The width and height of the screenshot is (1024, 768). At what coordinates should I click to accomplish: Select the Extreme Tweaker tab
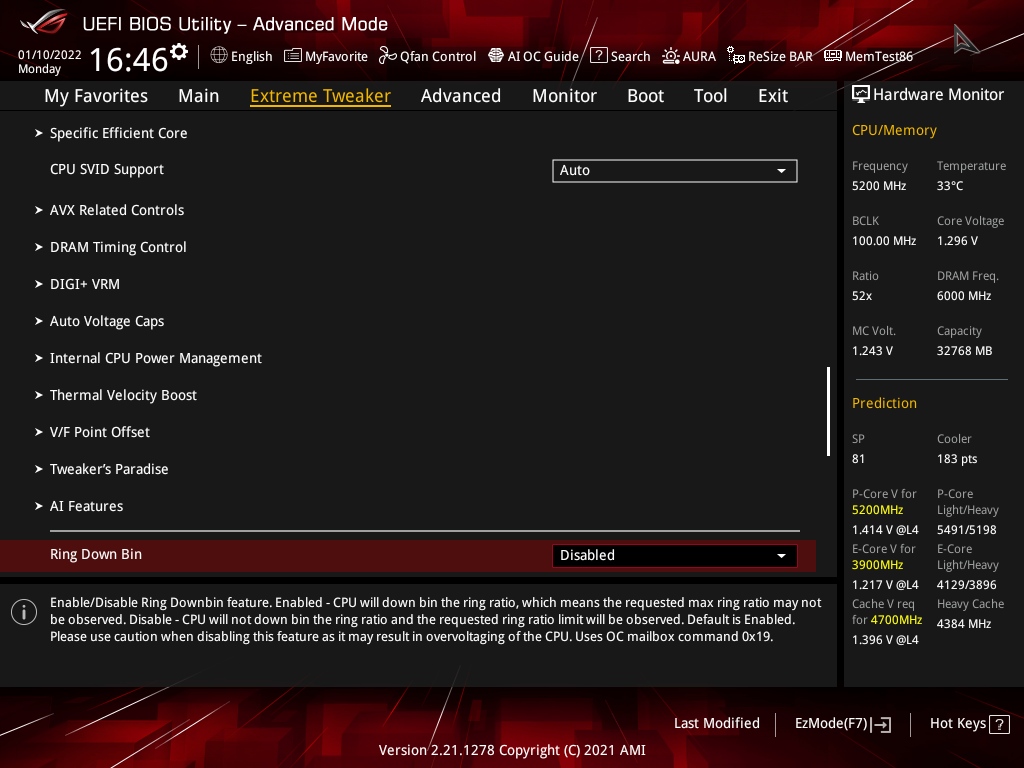321,96
